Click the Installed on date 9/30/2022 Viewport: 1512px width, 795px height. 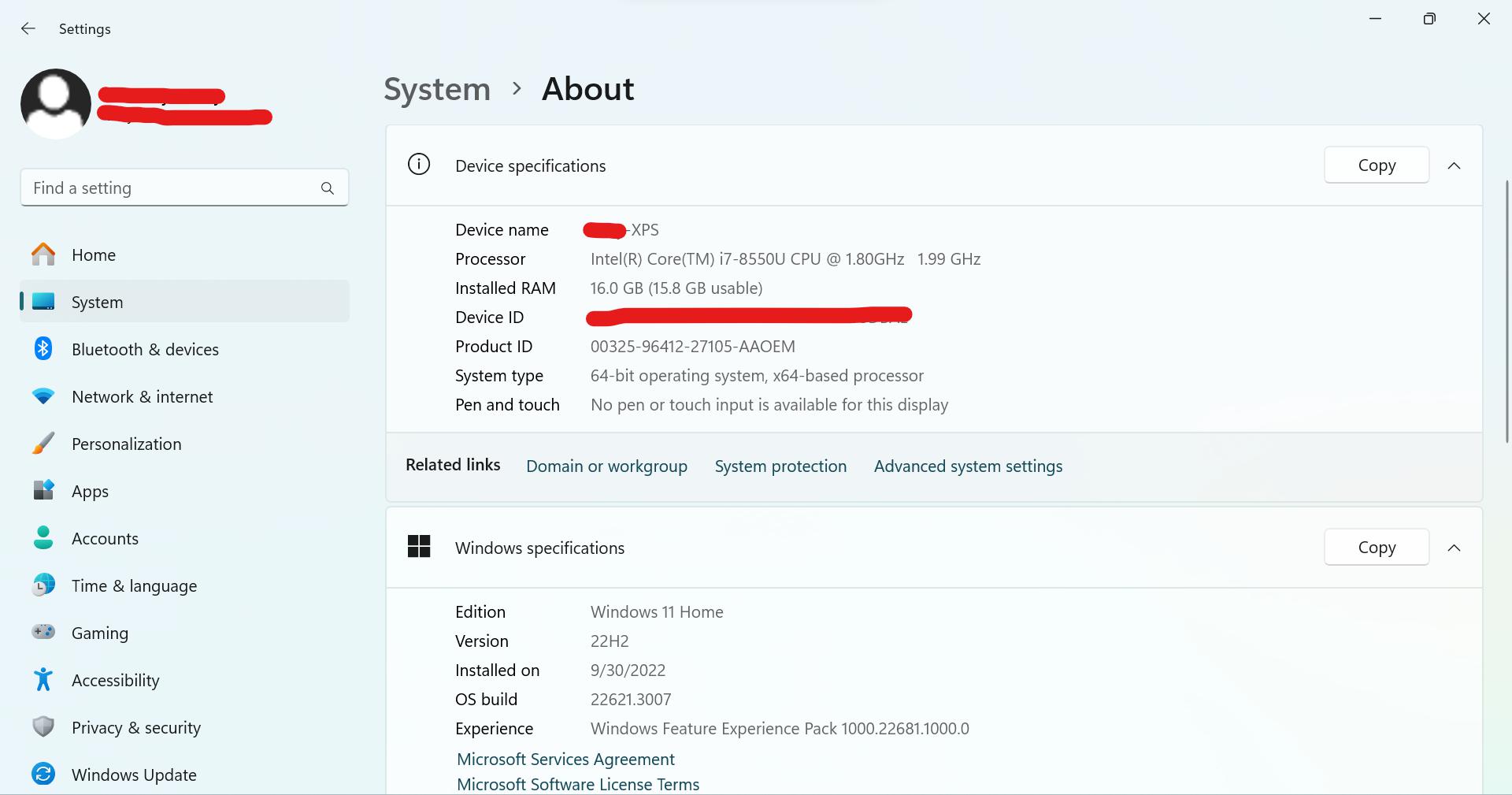click(x=628, y=671)
